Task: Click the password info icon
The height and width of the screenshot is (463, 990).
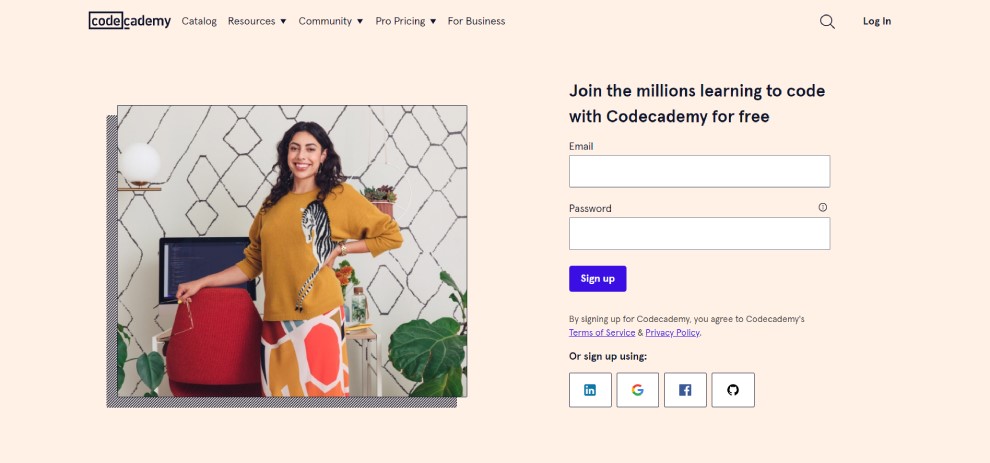Action: click(823, 208)
